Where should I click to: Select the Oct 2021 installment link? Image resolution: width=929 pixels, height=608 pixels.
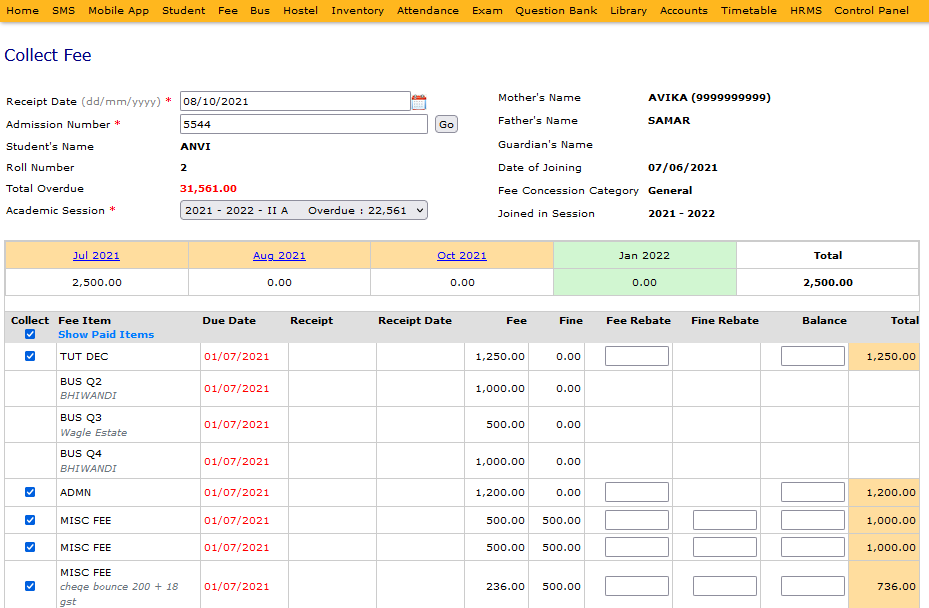tap(462, 256)
